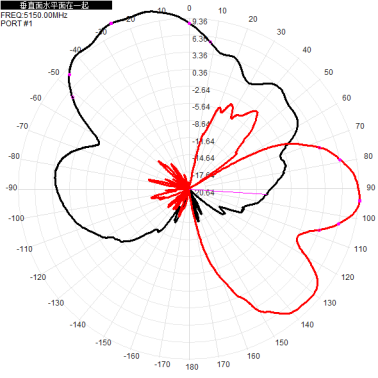Select the positive 140 degree label

(307, 324)
